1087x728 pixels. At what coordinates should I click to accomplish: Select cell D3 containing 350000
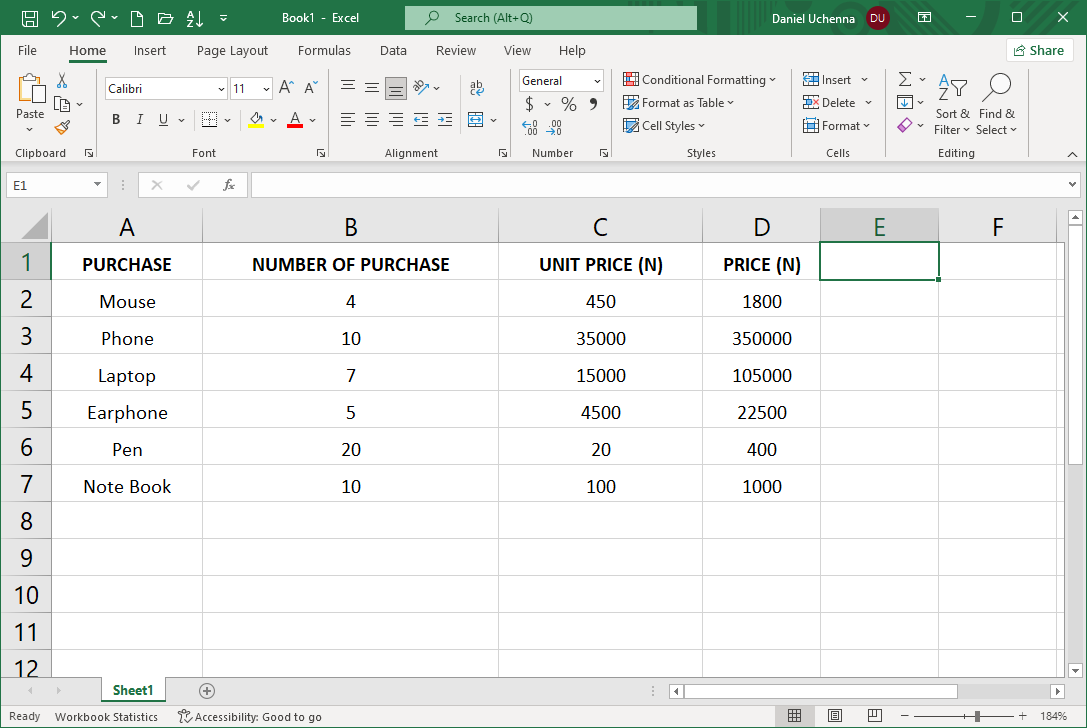(x=761, y=338)
